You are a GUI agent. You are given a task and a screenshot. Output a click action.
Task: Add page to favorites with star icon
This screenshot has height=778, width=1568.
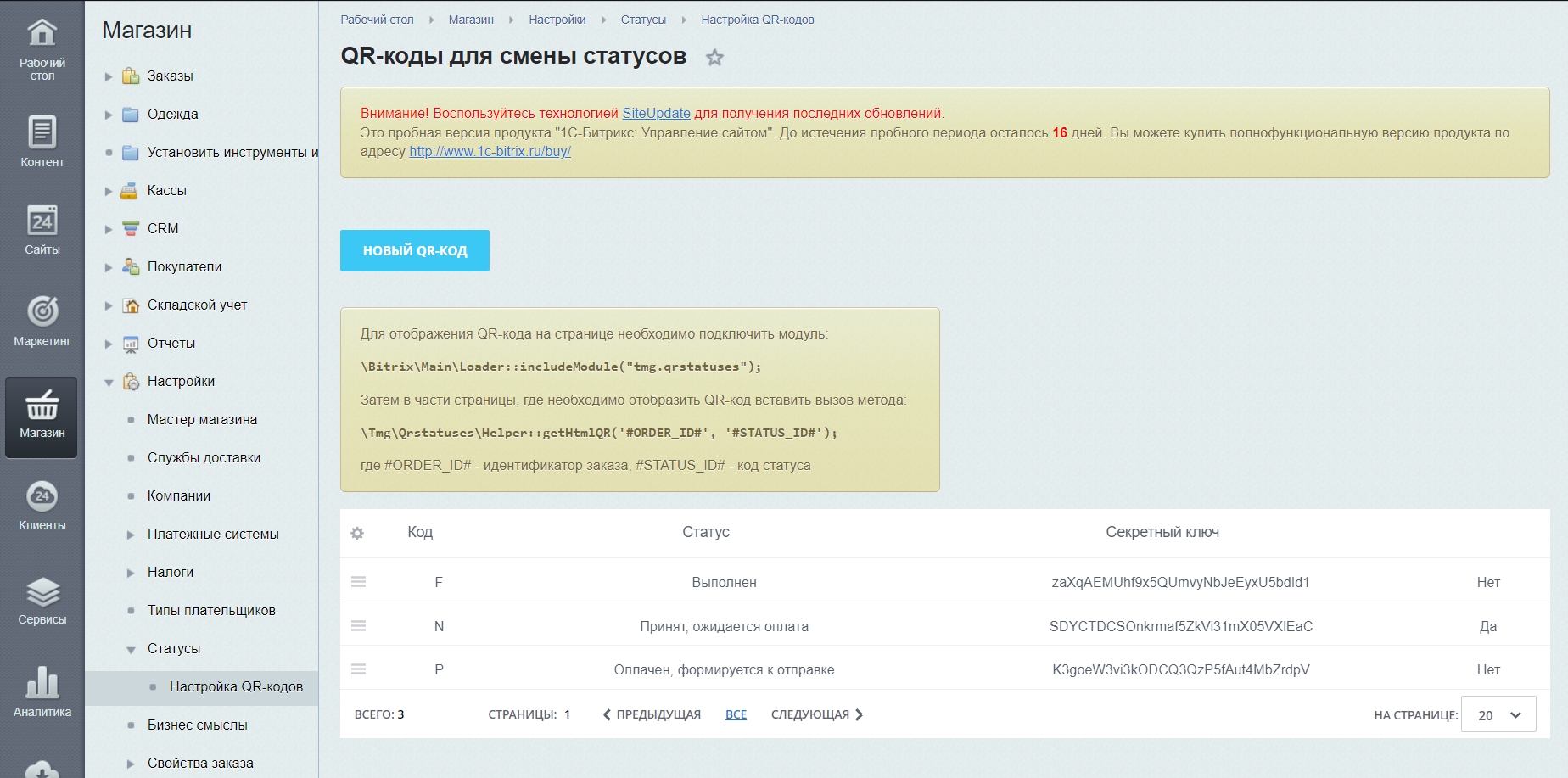715,58
